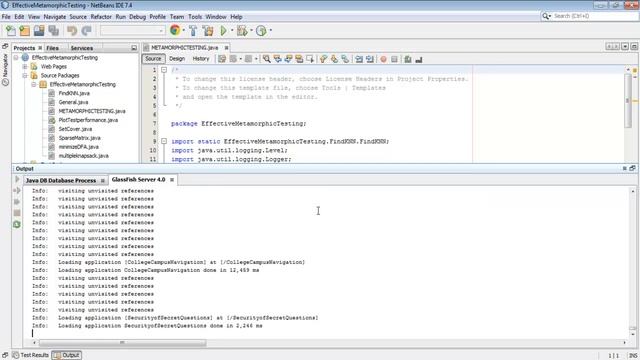Click the Output button in status bar
The width and height of the screenshot is (640, 360).
tap(67, 355)
